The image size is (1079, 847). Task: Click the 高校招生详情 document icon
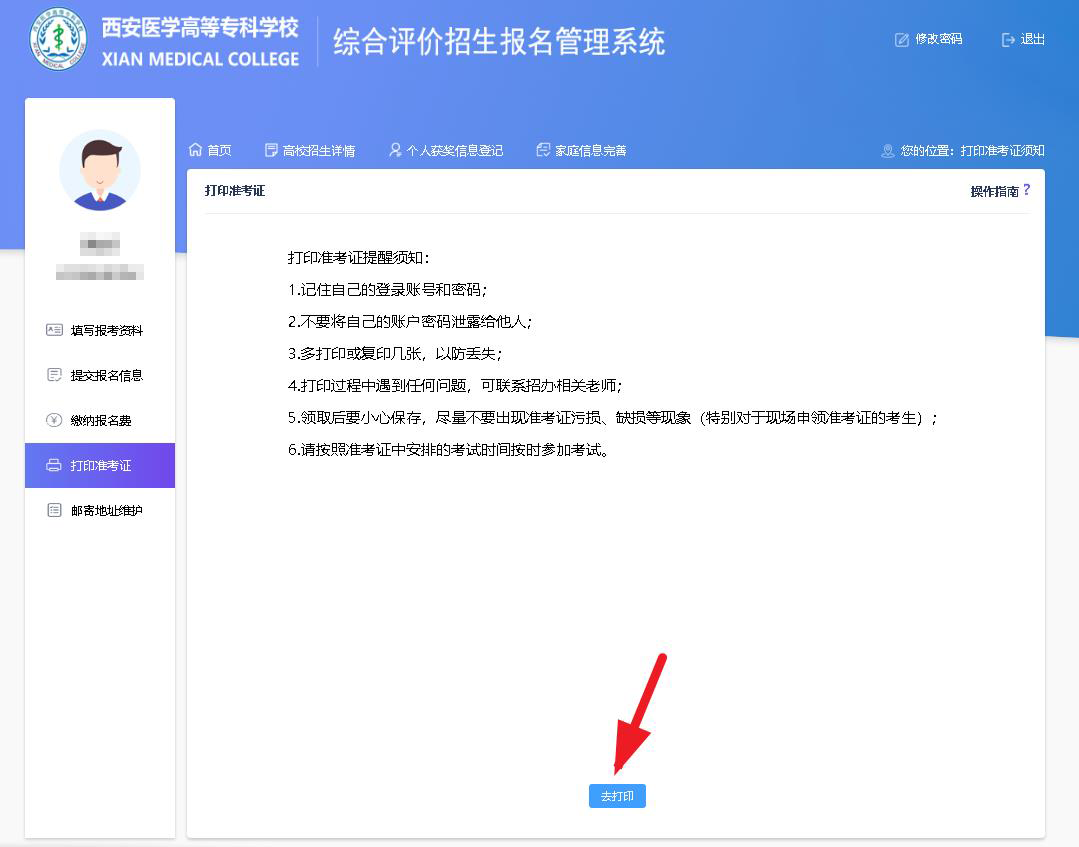pos(271,150)
